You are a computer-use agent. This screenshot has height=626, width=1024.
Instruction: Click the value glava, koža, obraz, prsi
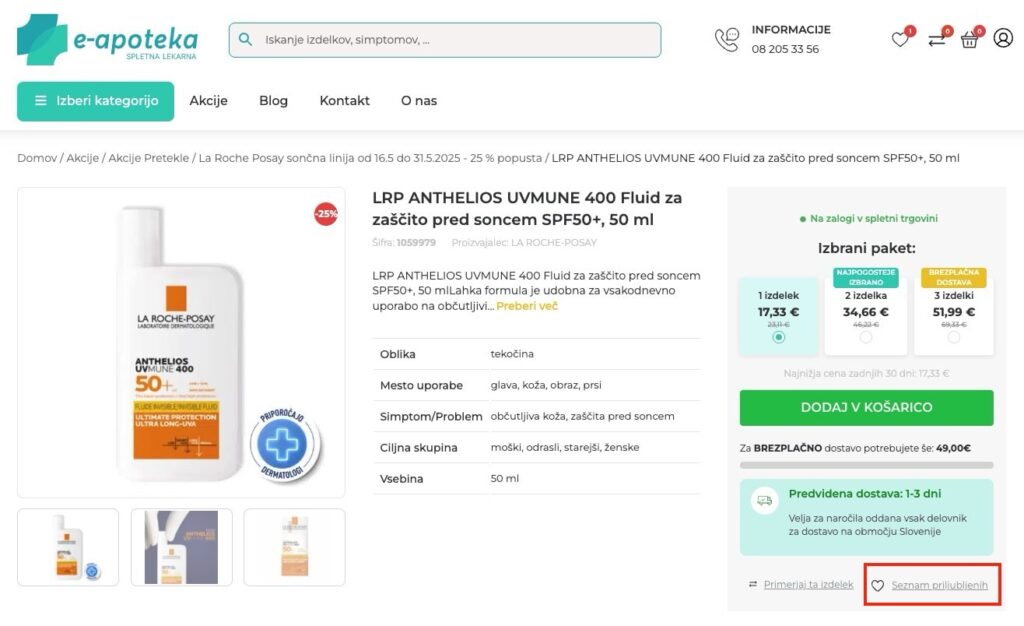point(546,385)
